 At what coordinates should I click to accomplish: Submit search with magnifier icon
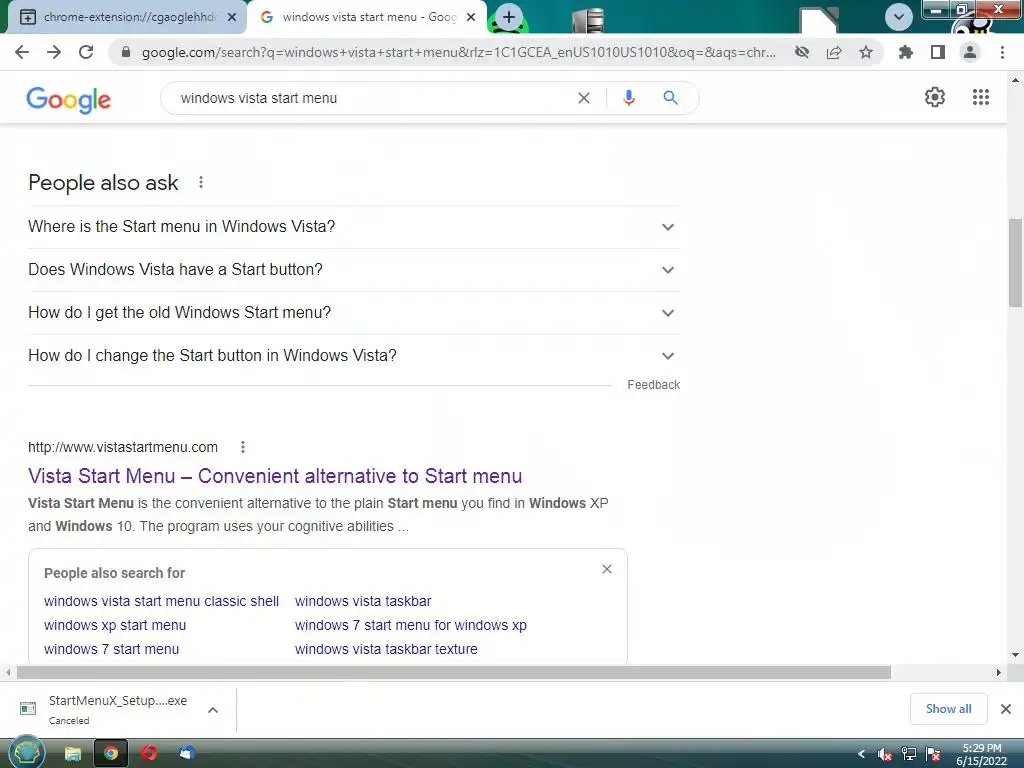[x=670, y=98]
